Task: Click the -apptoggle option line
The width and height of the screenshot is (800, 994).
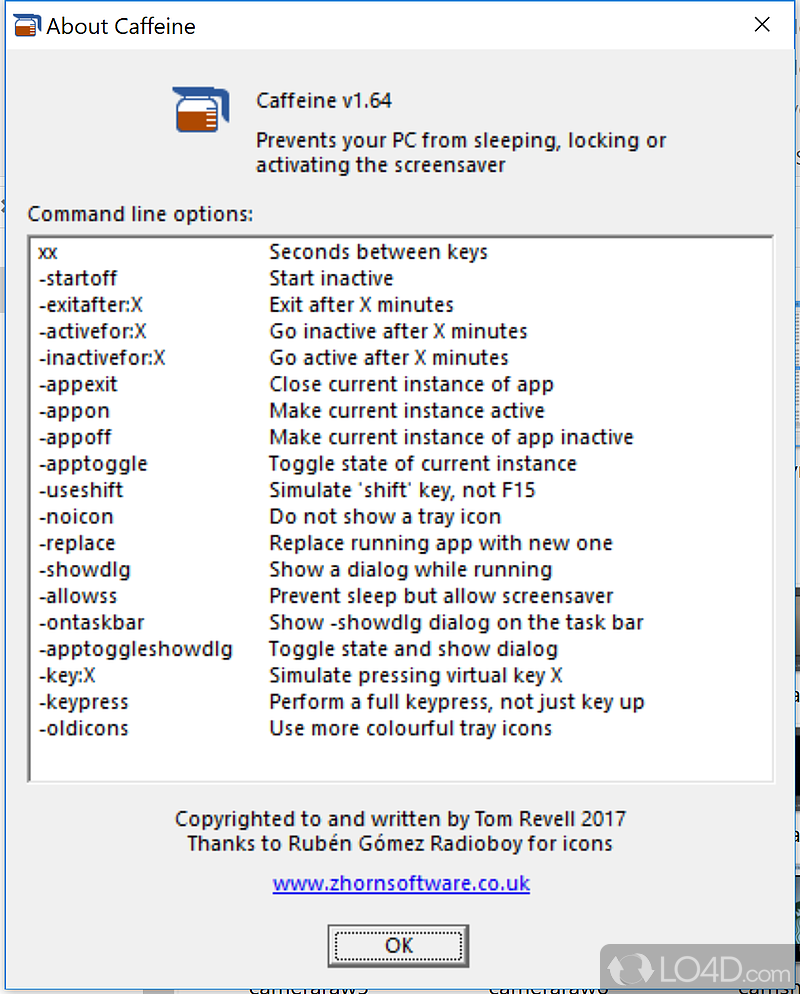Action: click(93, 463)
